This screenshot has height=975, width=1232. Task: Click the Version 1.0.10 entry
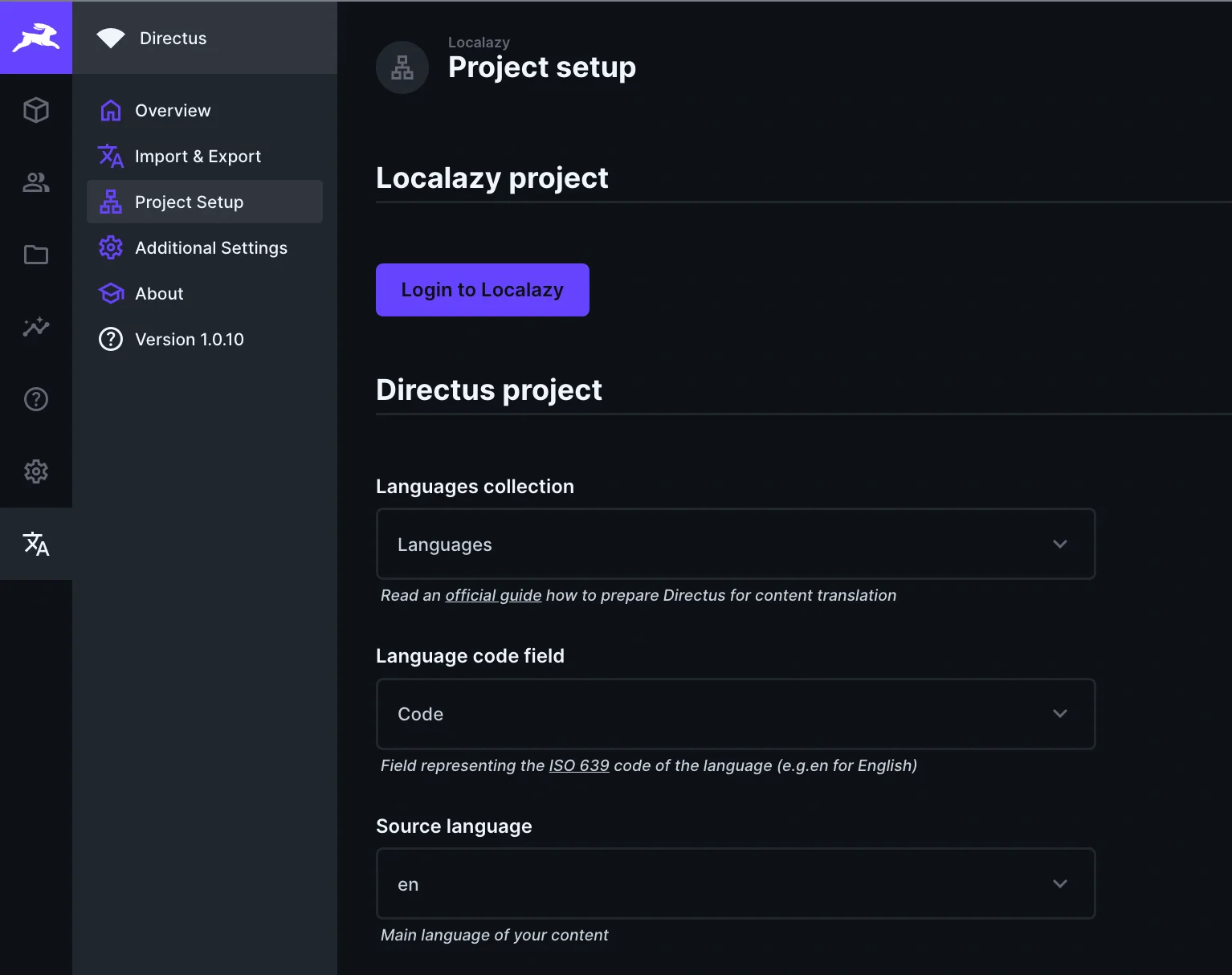[x=189, y=340]
